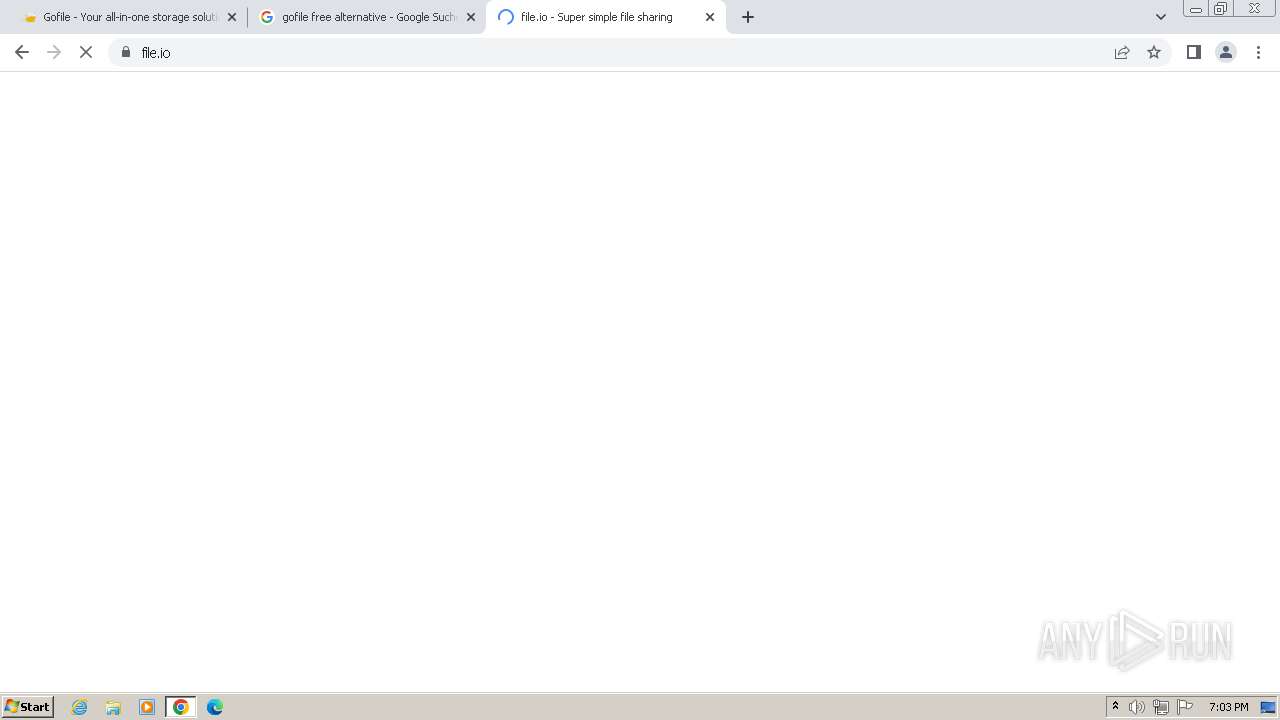Viewport: 1280px width, 720px height.
Task: Open File Explorer from the taskbar
Action: [113, 707]
